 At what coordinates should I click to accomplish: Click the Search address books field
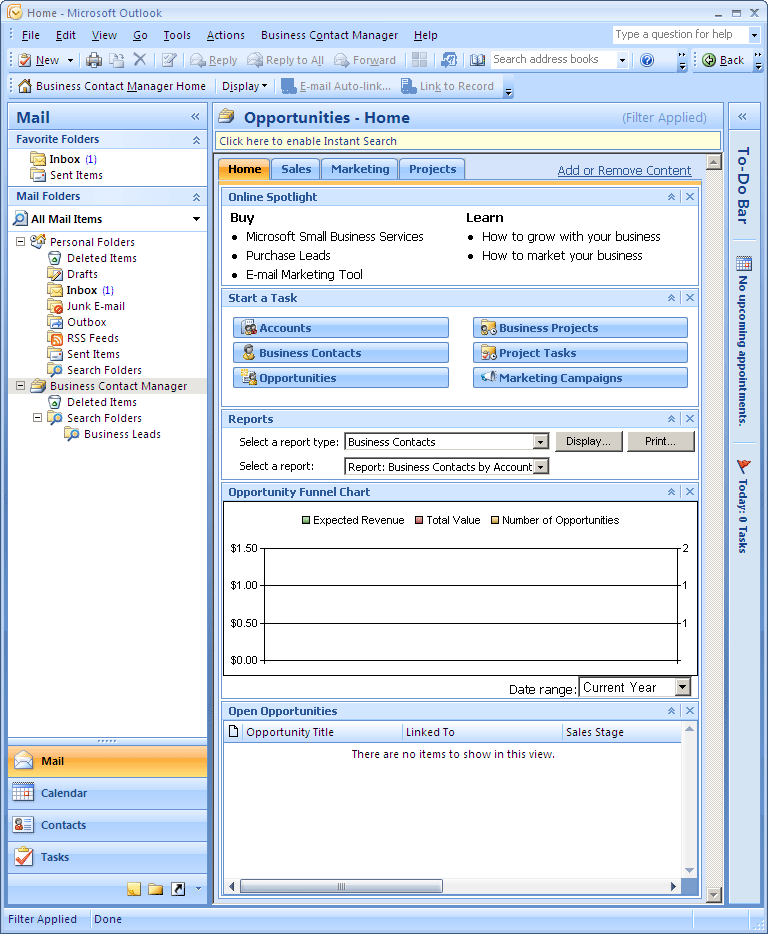tap(553, 60)
